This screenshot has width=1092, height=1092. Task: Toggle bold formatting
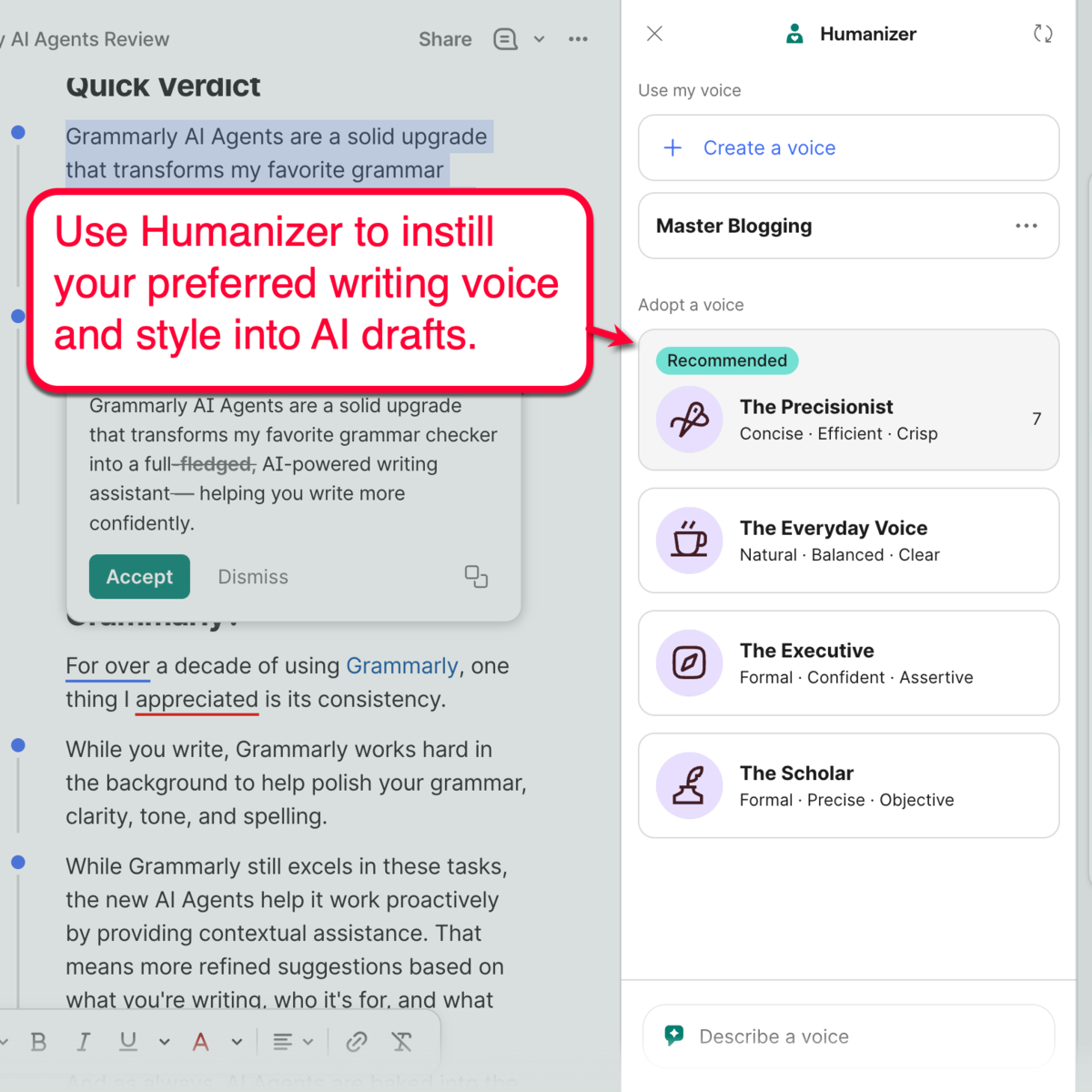tap(38, 1042)
